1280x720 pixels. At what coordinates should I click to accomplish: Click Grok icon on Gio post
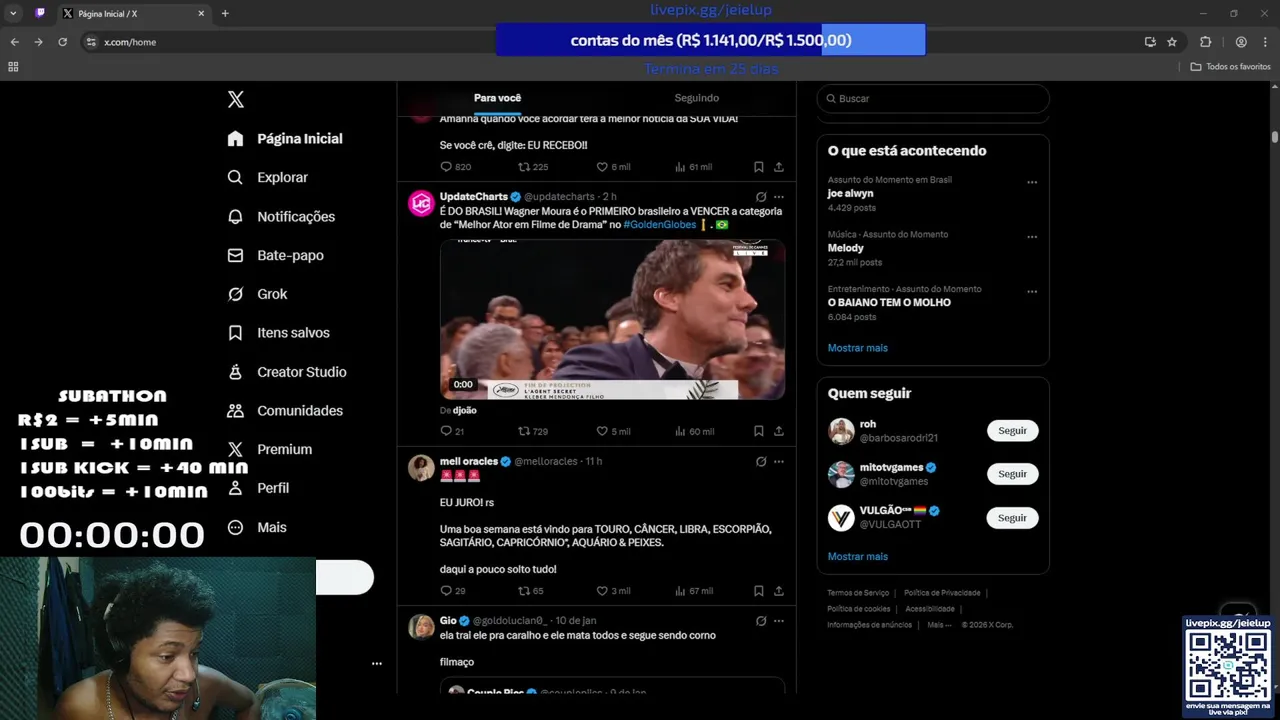(761, 621)
